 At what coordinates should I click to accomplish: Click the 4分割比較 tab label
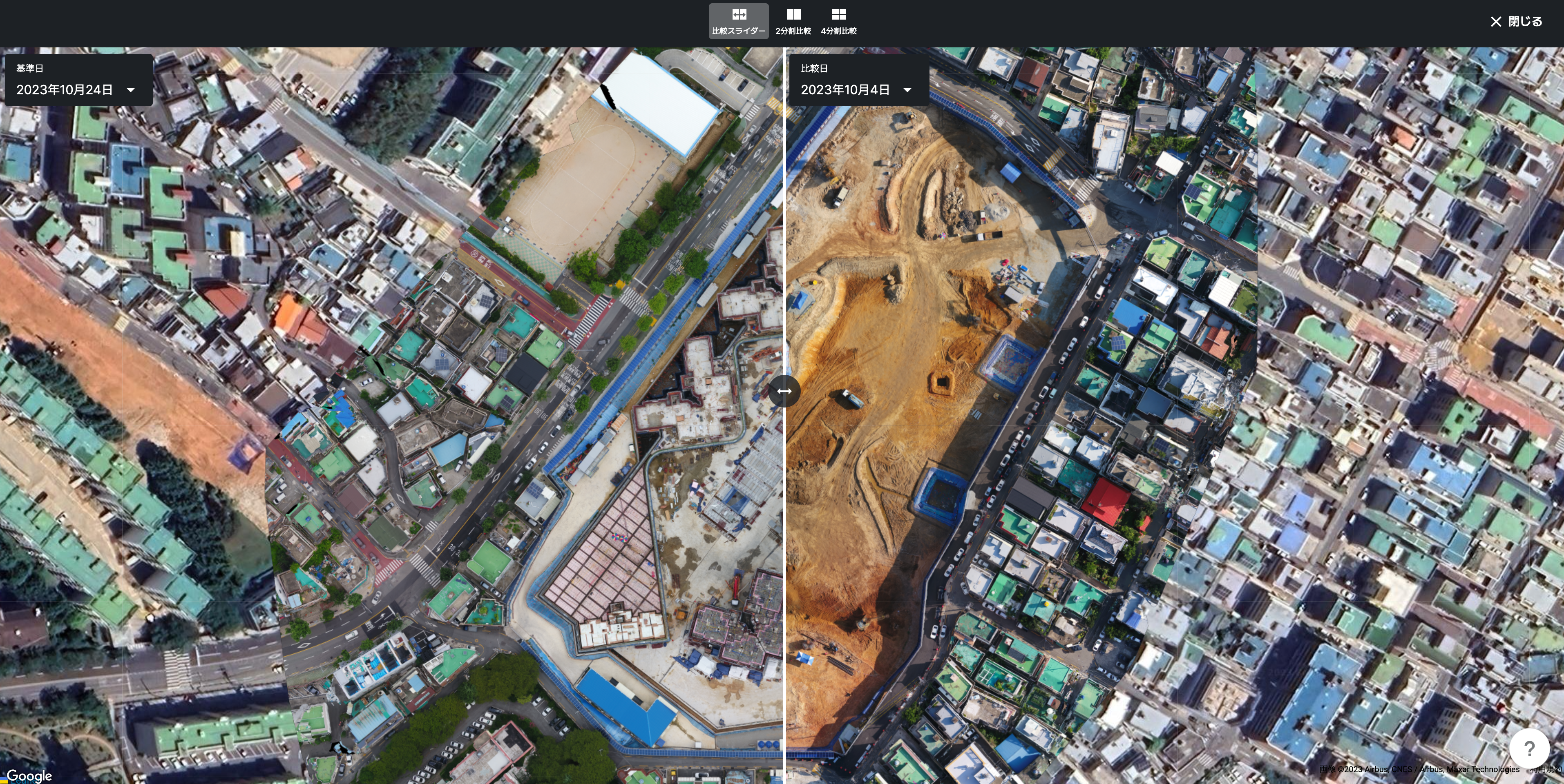coord(838,31)
